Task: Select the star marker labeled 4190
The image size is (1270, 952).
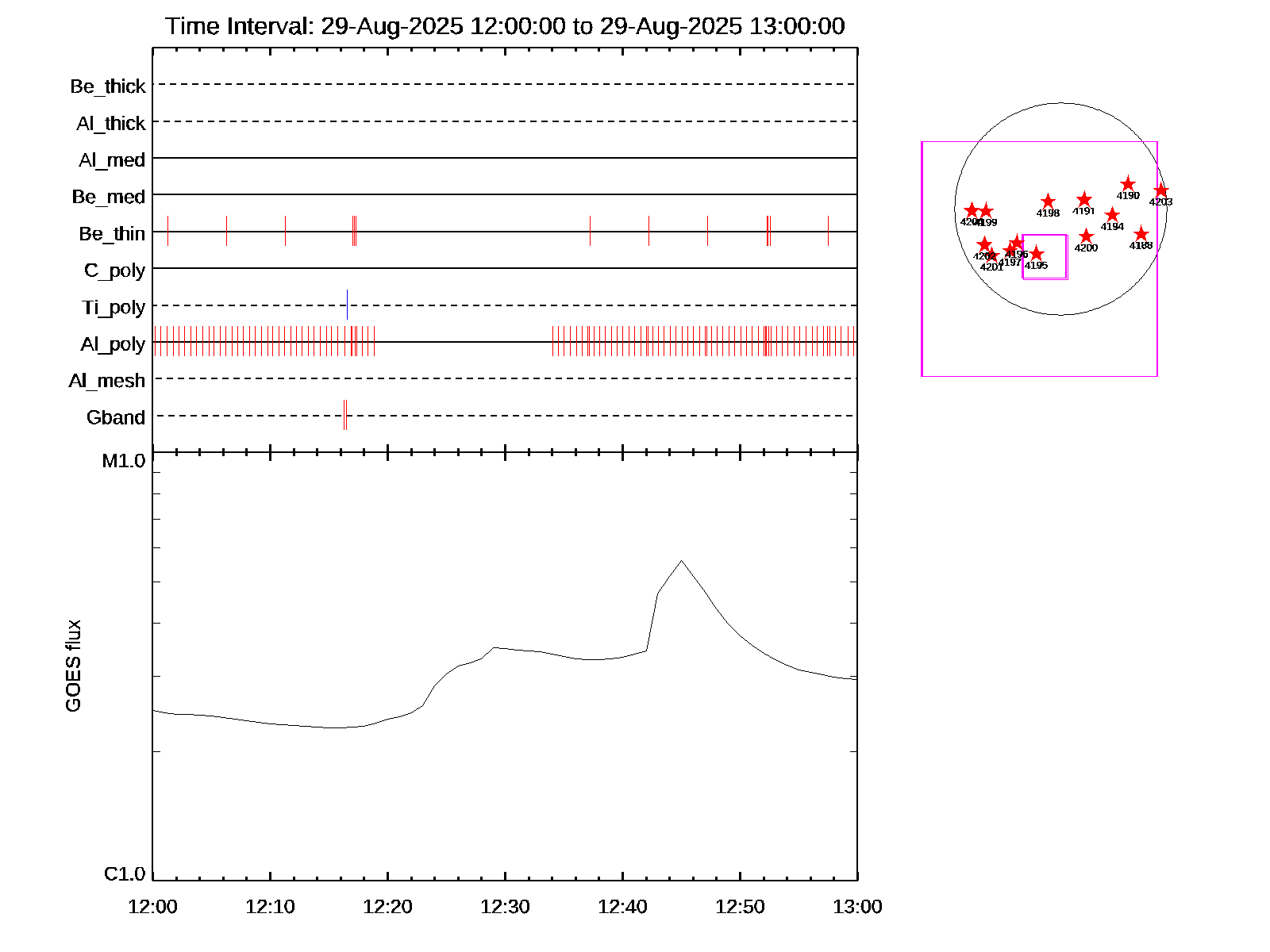Action: (x=1128, y=185)
